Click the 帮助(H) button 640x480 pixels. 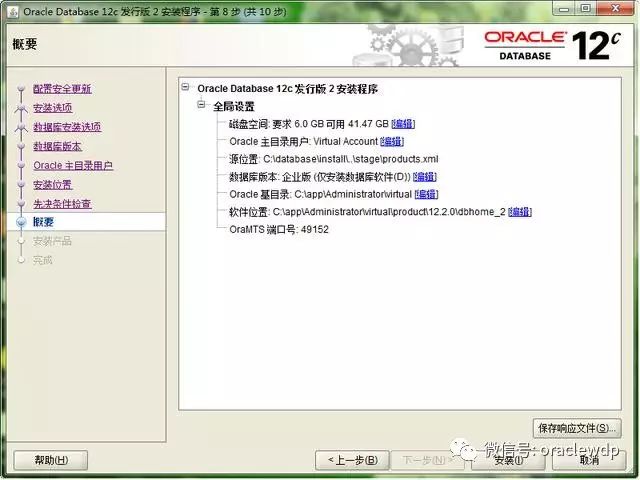tap(51, 460)
